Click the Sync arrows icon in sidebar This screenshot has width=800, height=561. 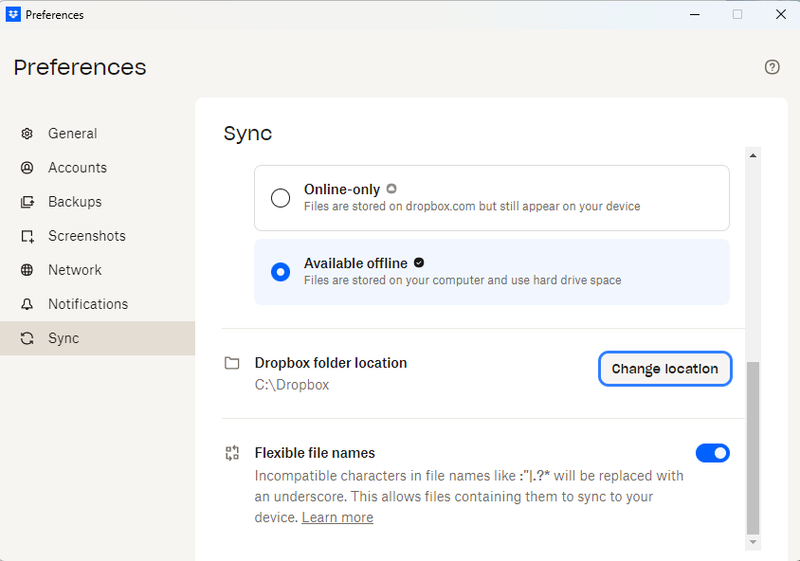(x=27, y=338)
